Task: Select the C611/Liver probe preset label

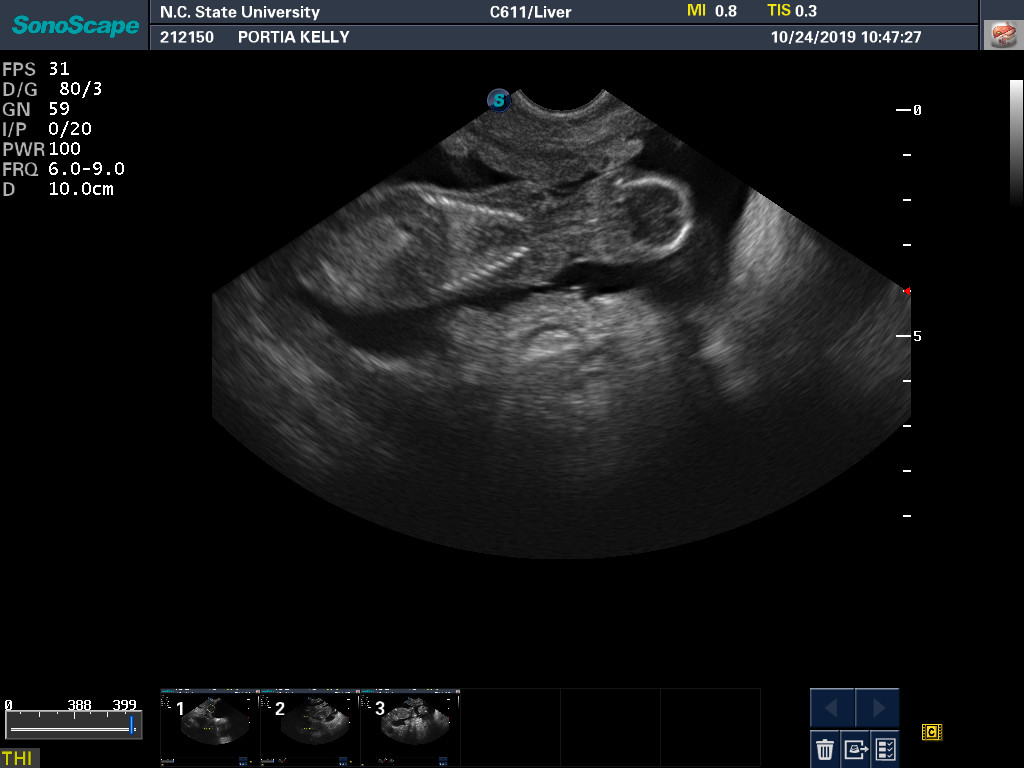Action: [530, 12]
